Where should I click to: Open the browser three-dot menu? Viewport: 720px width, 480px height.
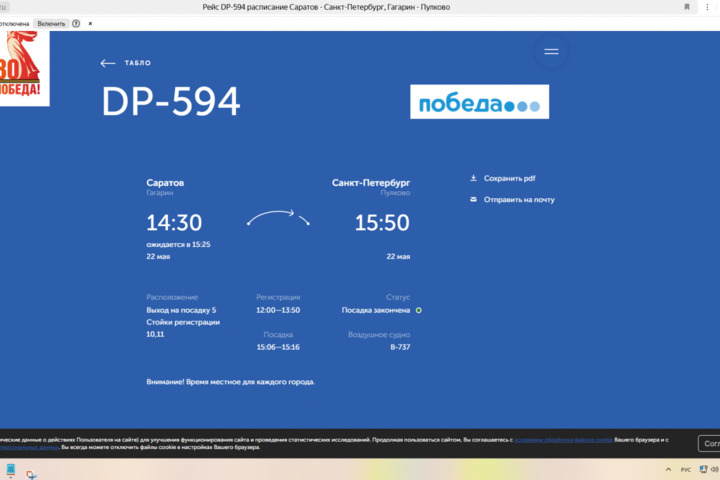707,7
